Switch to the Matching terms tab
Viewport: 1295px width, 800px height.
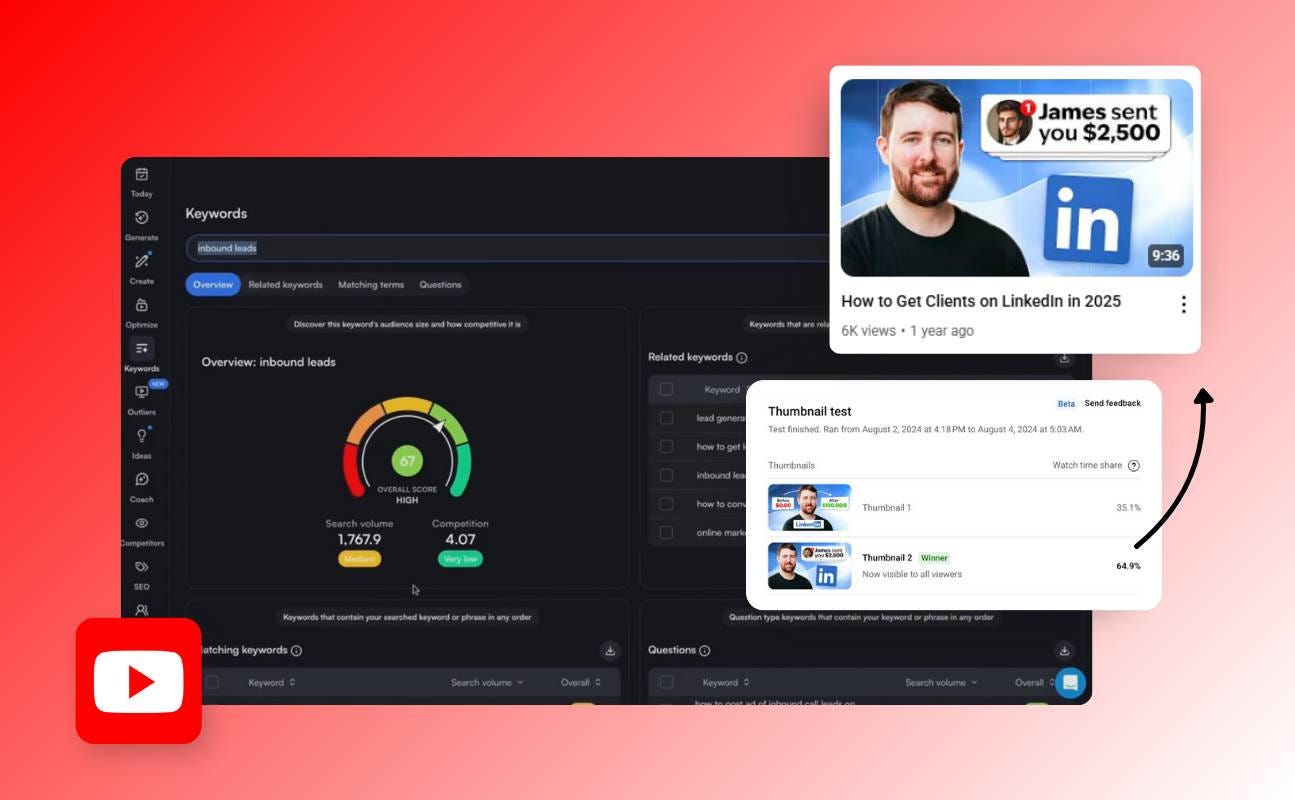click(371, 285)
